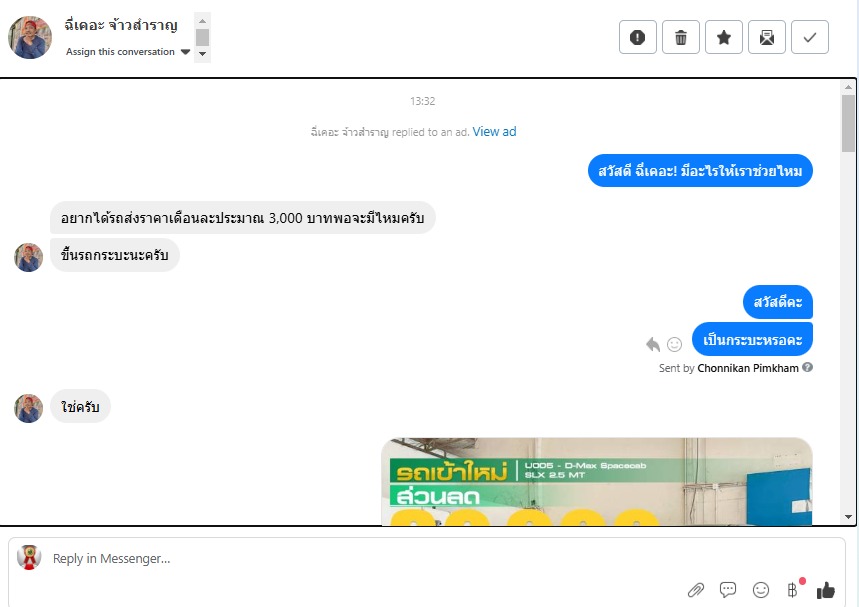Star this conversation for follow up

[724, 37]
